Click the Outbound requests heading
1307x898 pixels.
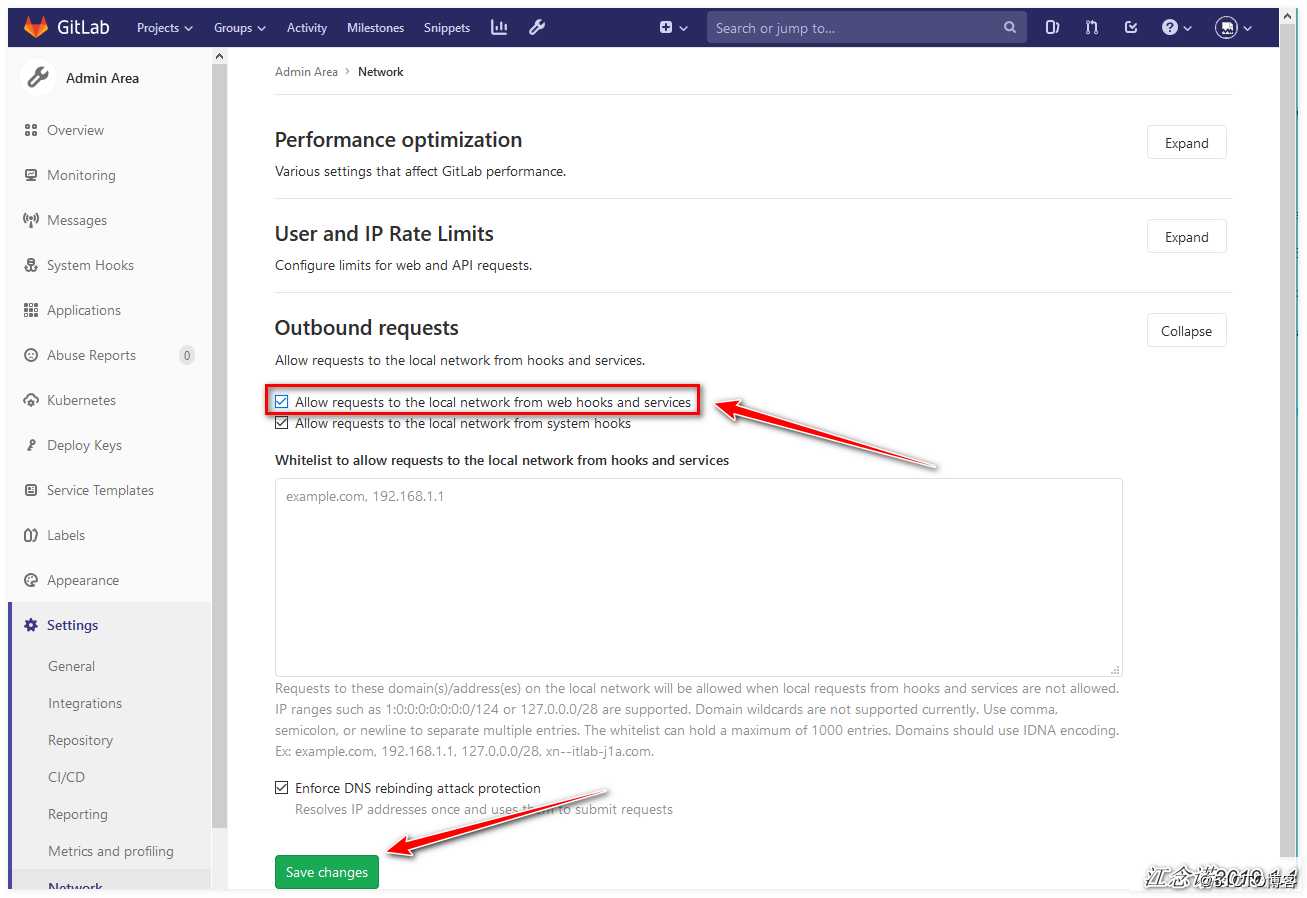pos(367,328)
